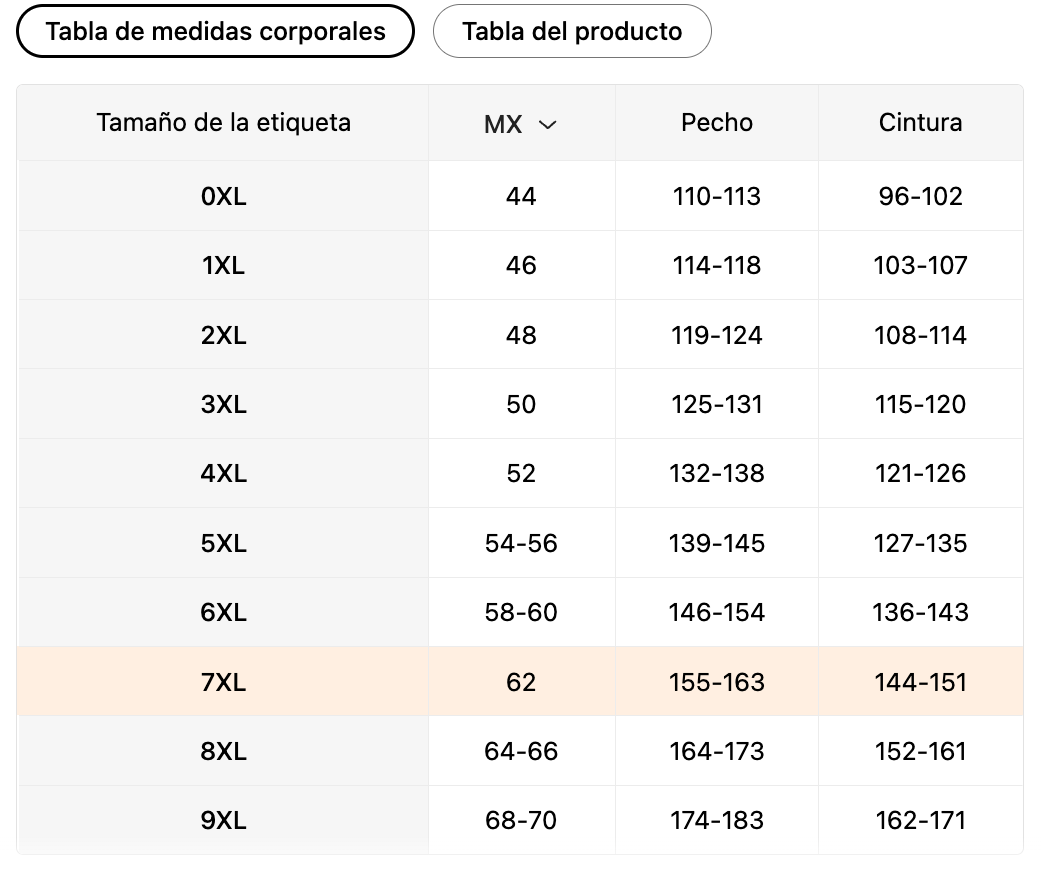The image size is (1046, 874).
Task: Switch to Tabla de medidas corporales tab
Action: pyautogui.click(x=215, y=31)
